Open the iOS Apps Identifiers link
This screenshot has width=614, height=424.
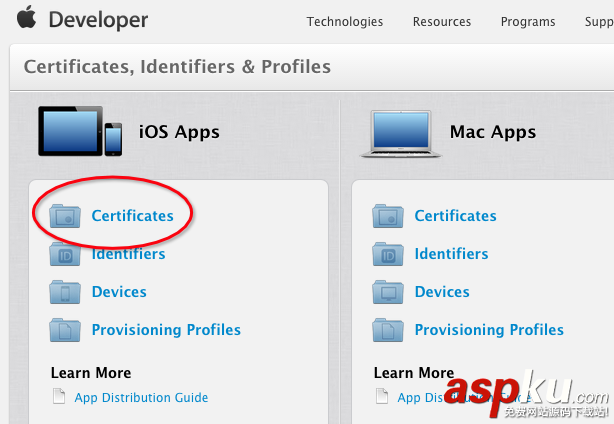[128, 254]
